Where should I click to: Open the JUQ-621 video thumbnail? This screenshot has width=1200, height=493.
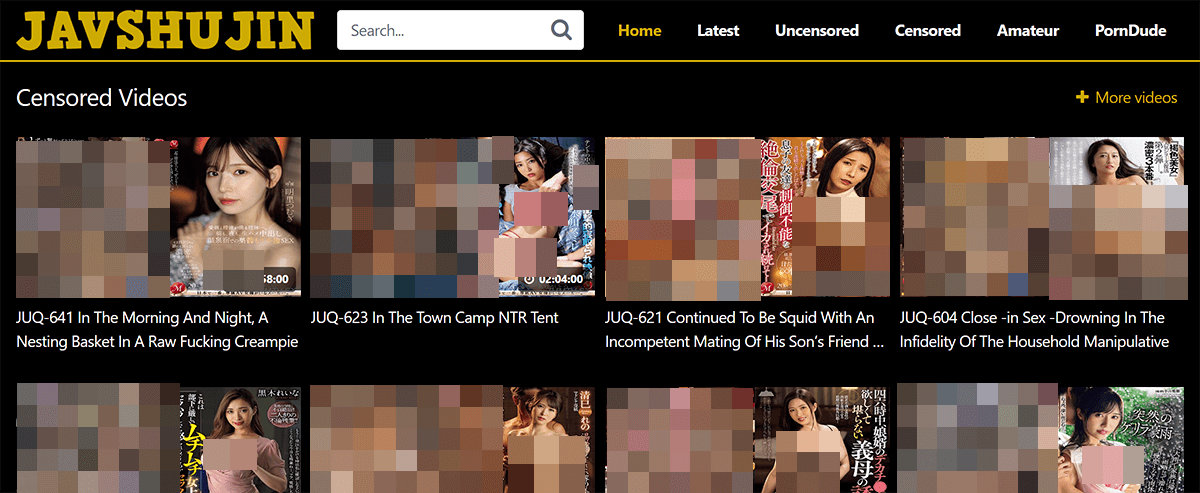(x=747, y=217)
